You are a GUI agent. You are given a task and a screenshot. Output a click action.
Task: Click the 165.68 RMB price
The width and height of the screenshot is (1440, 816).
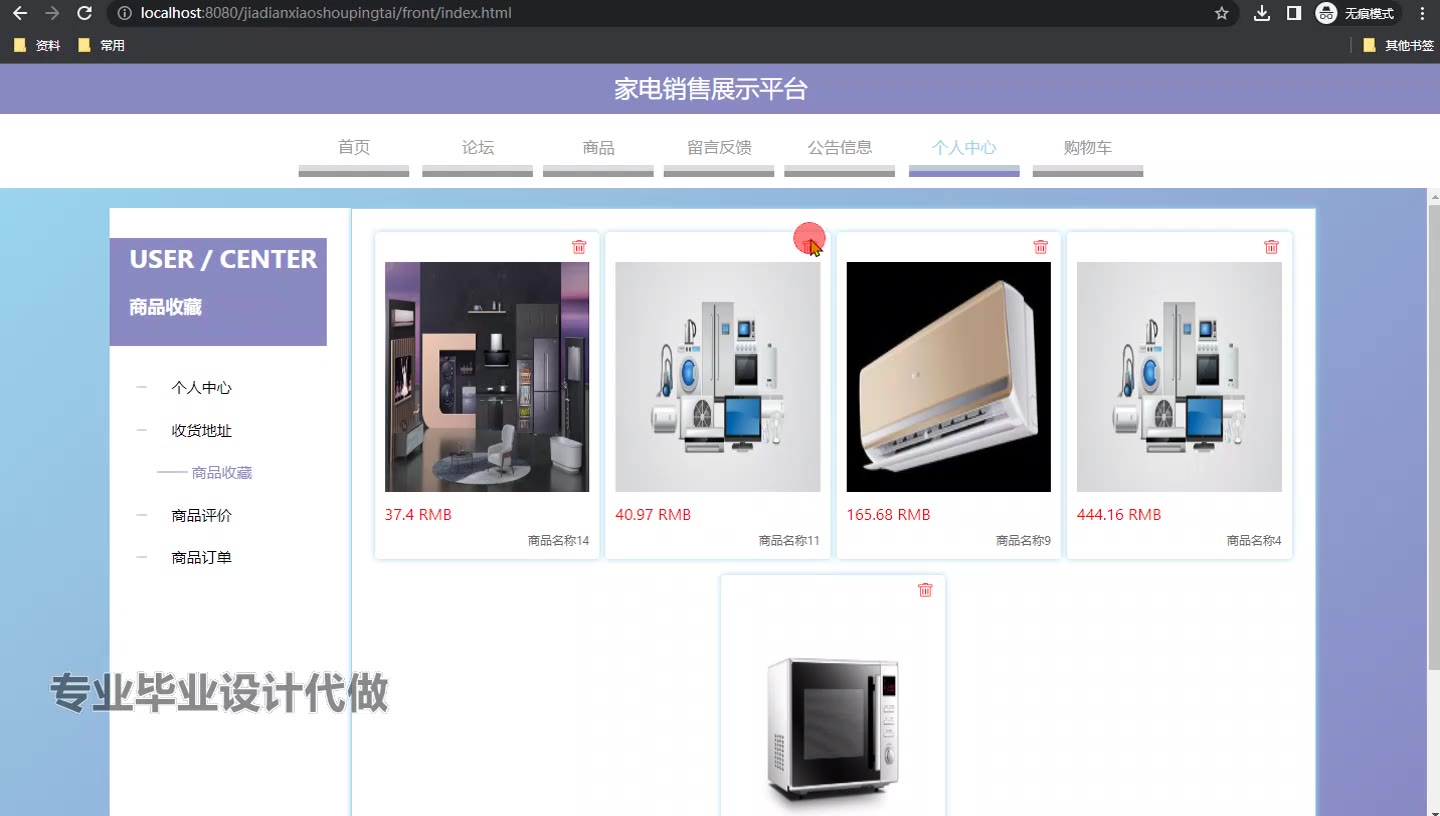(888, 515)
